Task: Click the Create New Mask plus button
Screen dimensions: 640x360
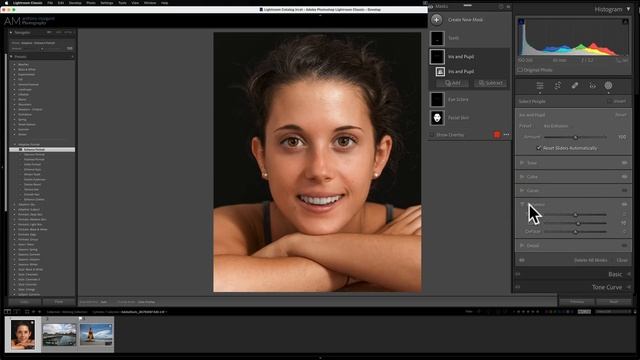Action: point(436,20)
